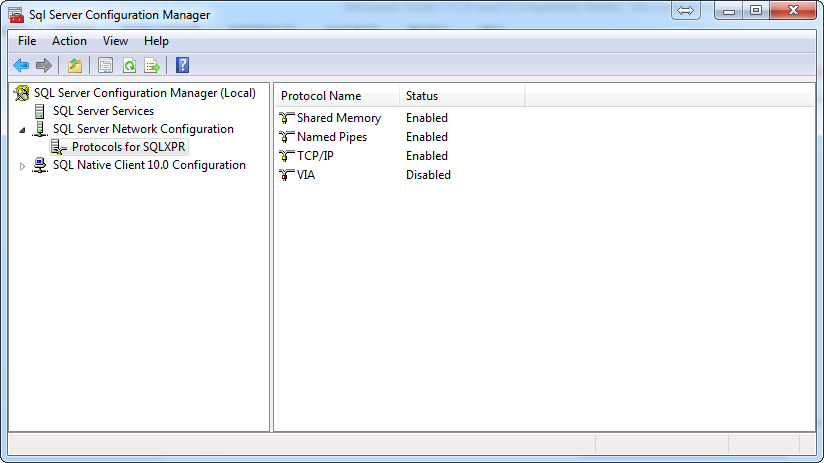
Task: Click Enabled status of Shared Memory
Action: 427,118
